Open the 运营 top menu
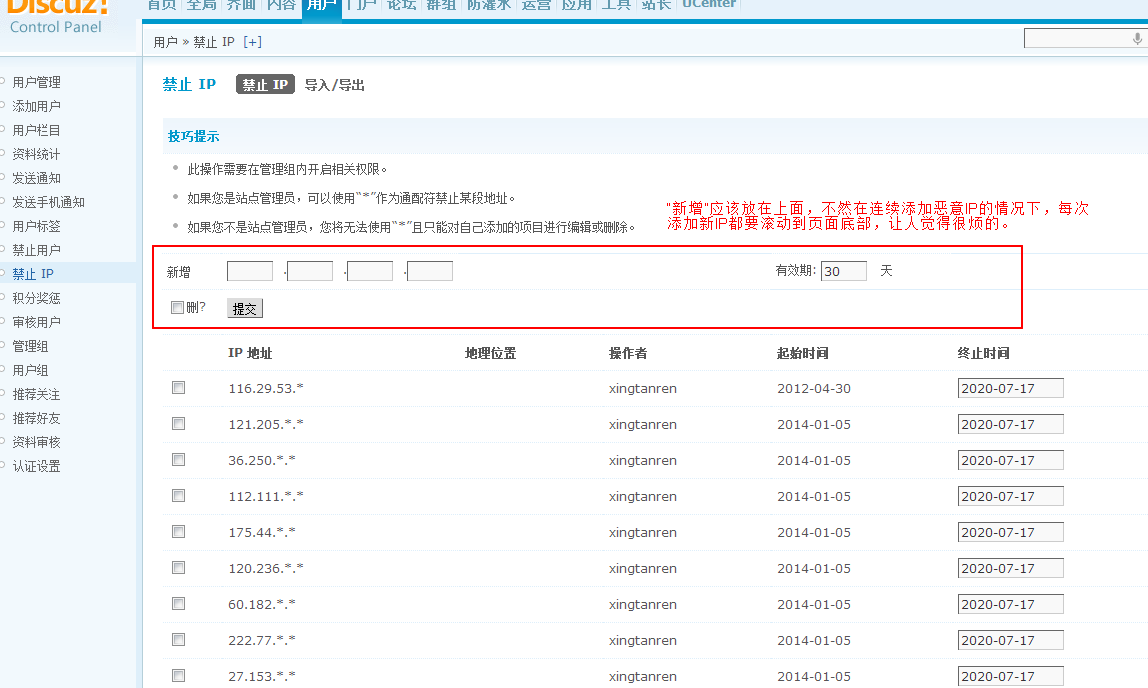Image resolution: width=1148 pixels, height=688 pixels. pos(536,6)
